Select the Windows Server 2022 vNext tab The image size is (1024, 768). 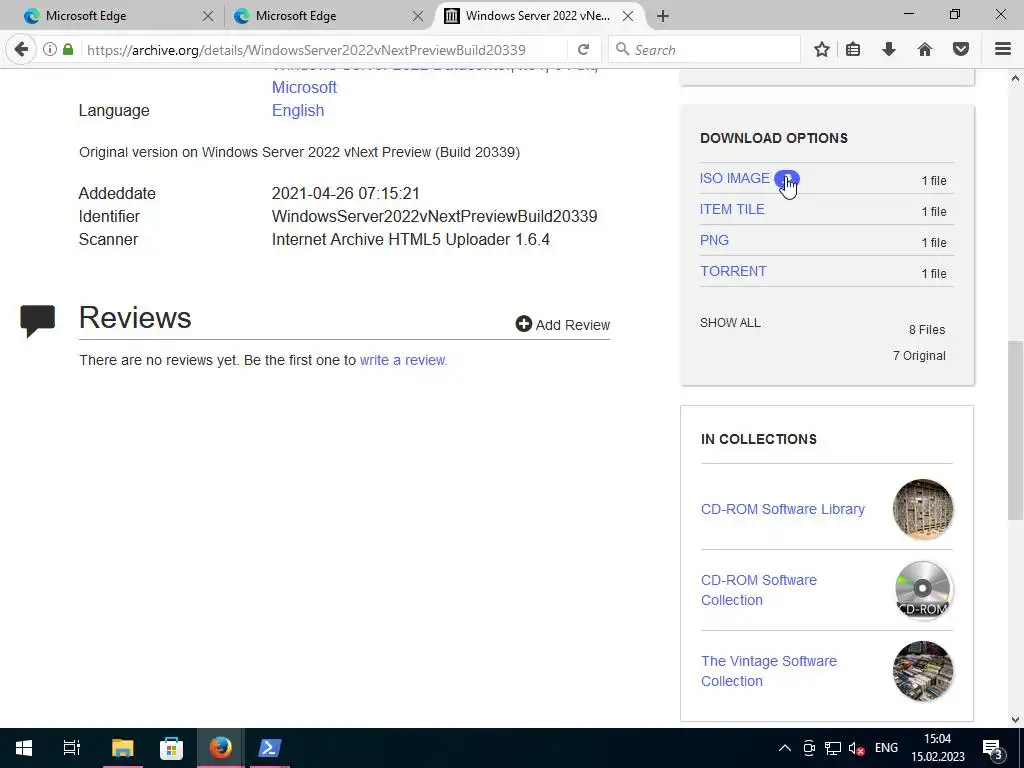tap(536, 16)
